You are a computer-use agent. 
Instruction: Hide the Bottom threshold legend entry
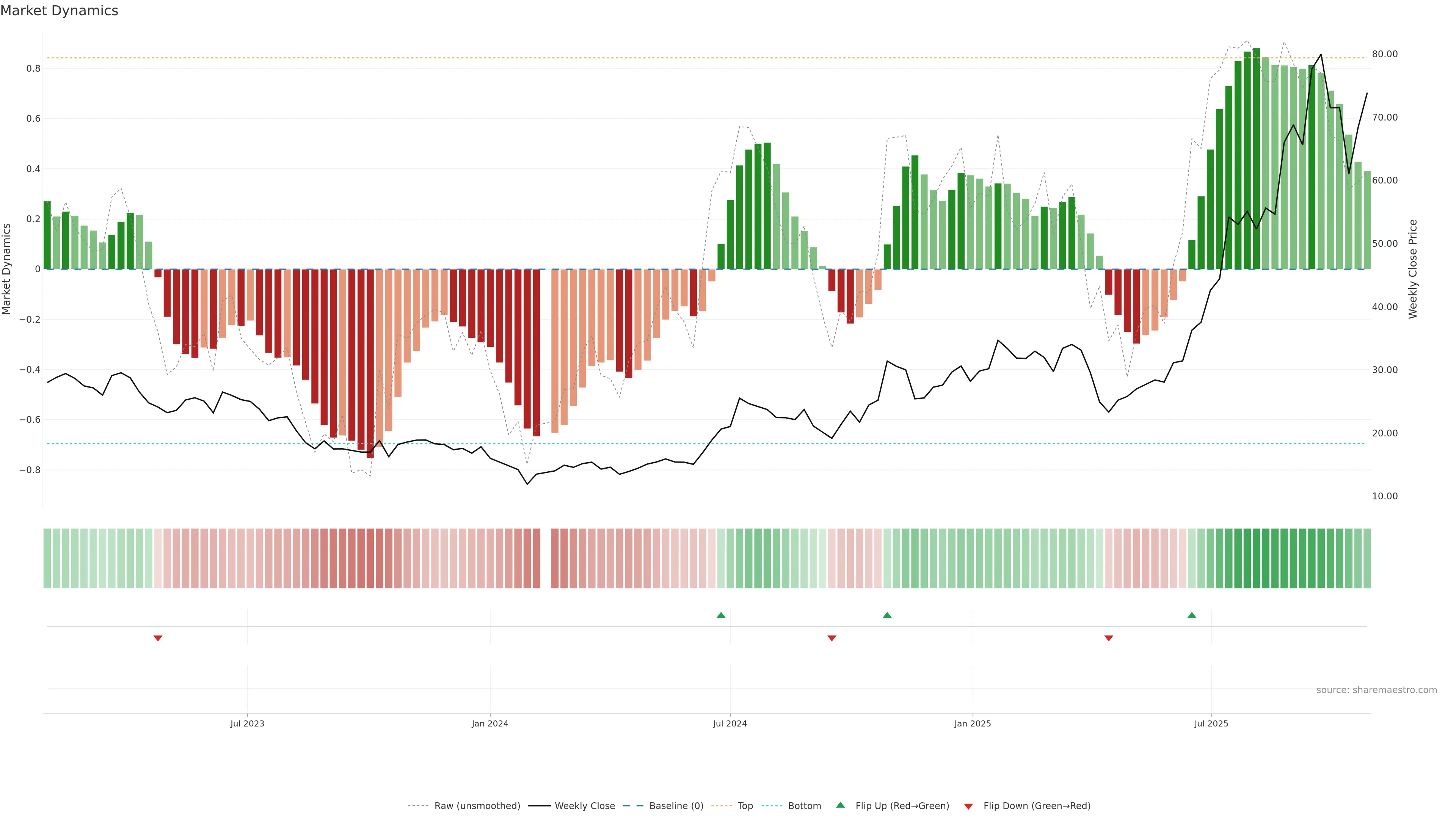coord(804,806)
